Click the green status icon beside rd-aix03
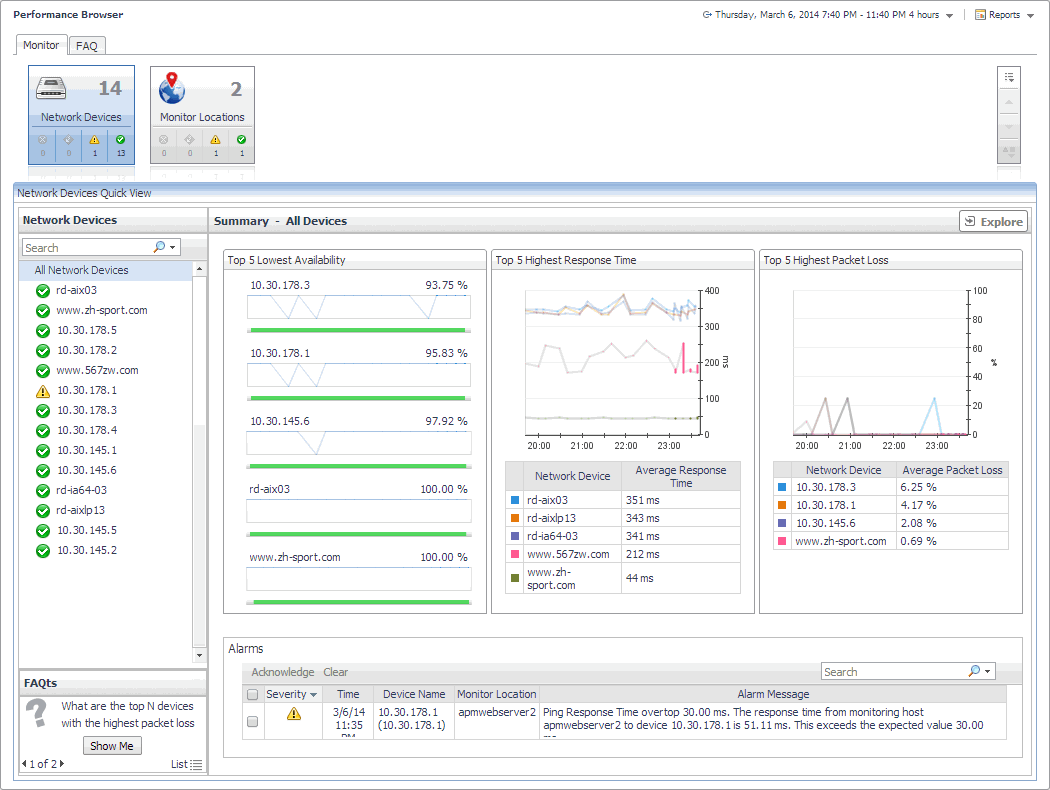 pos(42,291)
